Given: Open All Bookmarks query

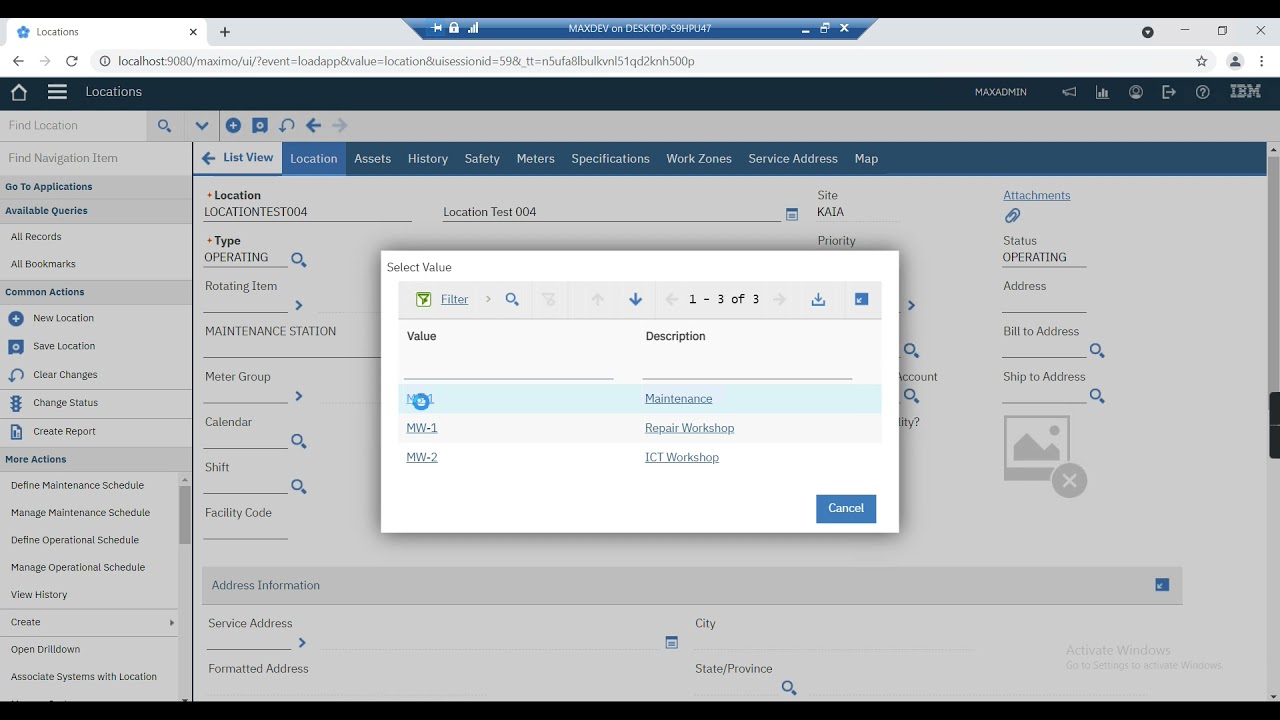Looking at the screenshot, I should point(43,264).
